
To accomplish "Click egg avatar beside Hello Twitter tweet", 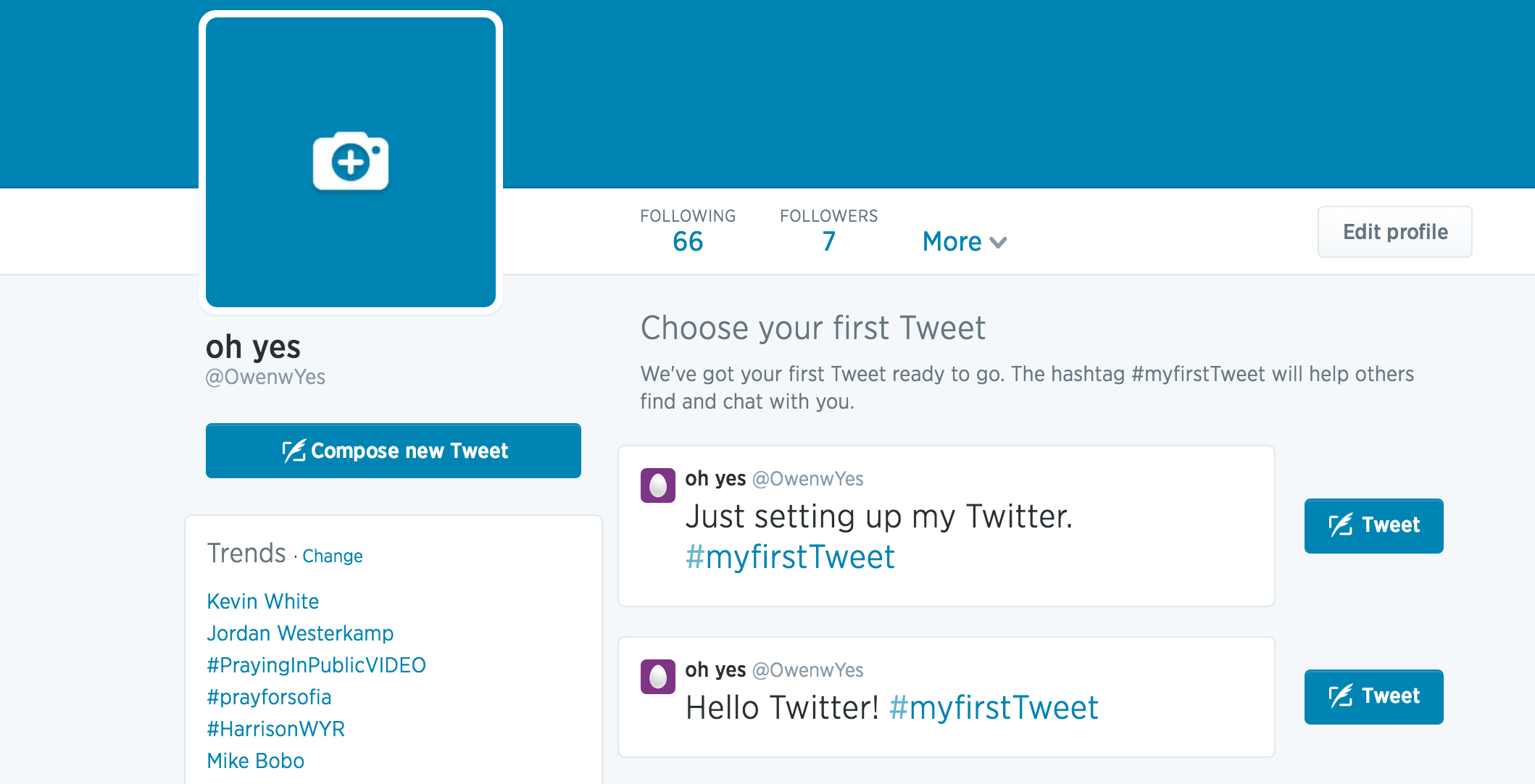I will pos(657,676).
